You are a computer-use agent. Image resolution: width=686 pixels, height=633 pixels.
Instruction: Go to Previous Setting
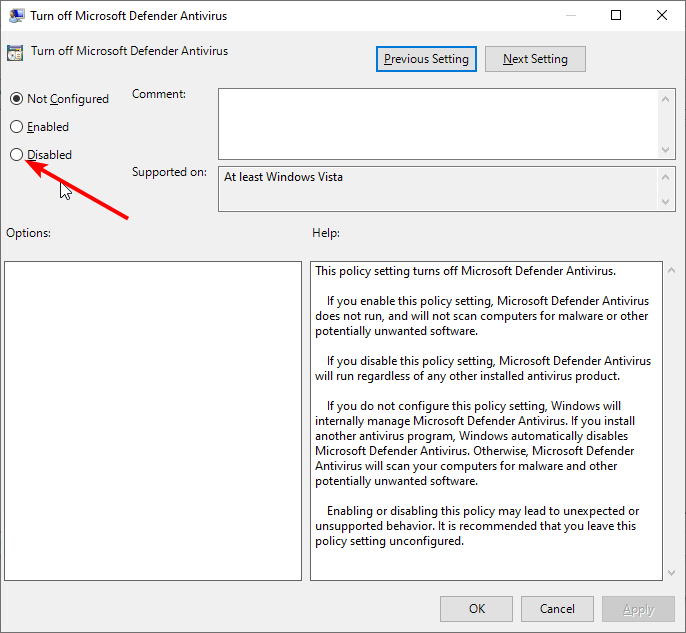pos(426,59)
